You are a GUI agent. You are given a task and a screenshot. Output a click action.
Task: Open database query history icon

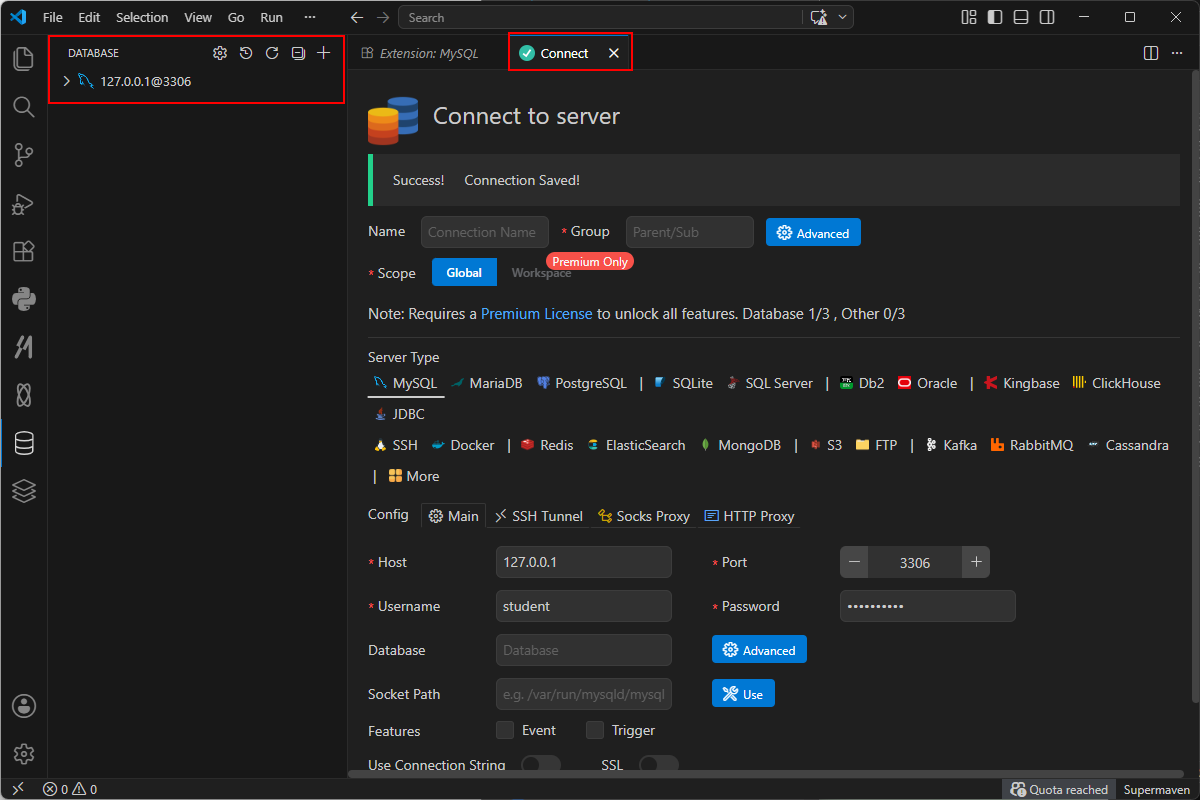click(246, 53)
